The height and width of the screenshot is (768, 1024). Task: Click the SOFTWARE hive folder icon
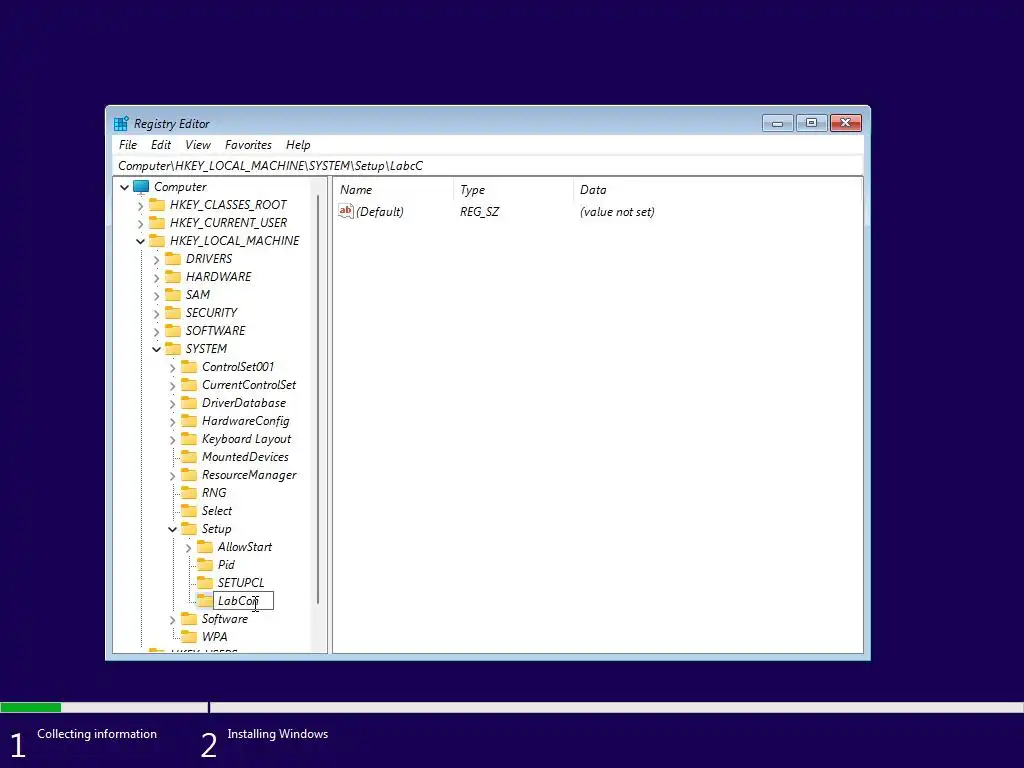coord(173,330)
